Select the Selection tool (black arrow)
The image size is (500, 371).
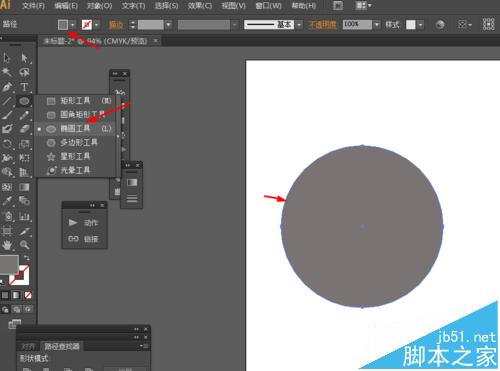pyautogui.click(x=7, y=58)
